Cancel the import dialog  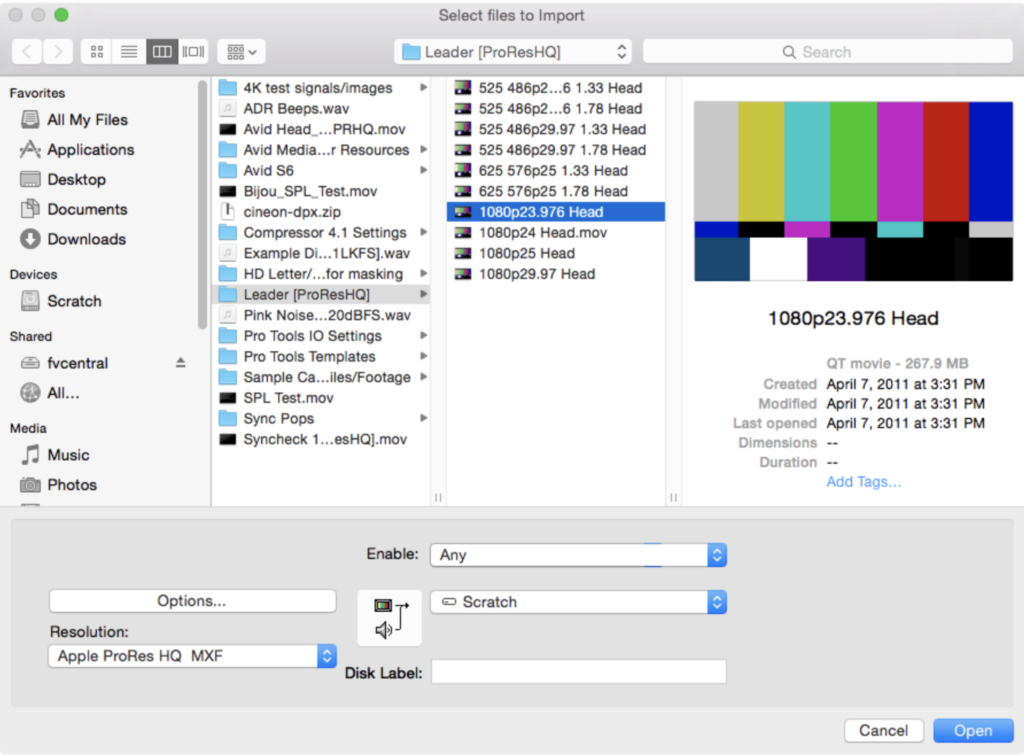point(883,730)
